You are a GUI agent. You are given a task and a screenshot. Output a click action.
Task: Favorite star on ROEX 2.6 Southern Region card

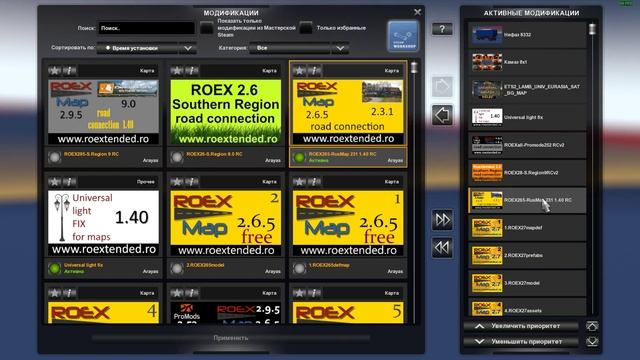(177, 71)
